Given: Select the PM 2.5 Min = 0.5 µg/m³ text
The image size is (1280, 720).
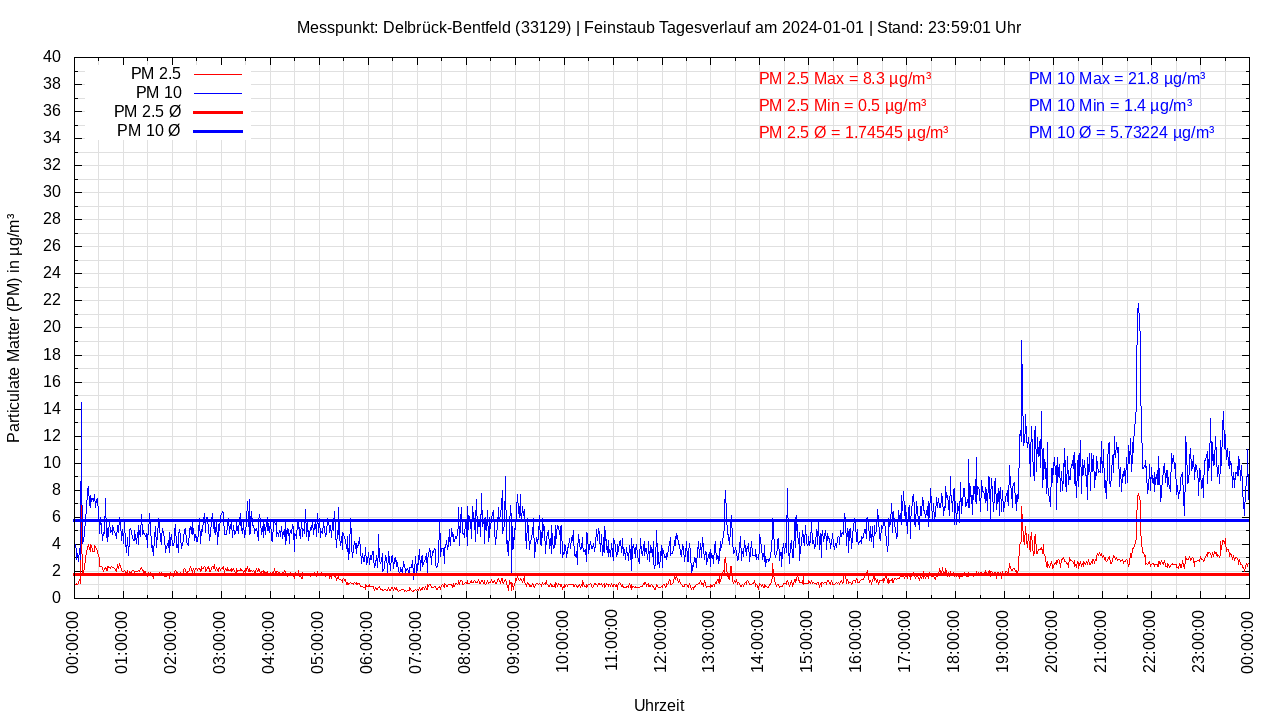Looking at the screenshot, I should 842,105.
